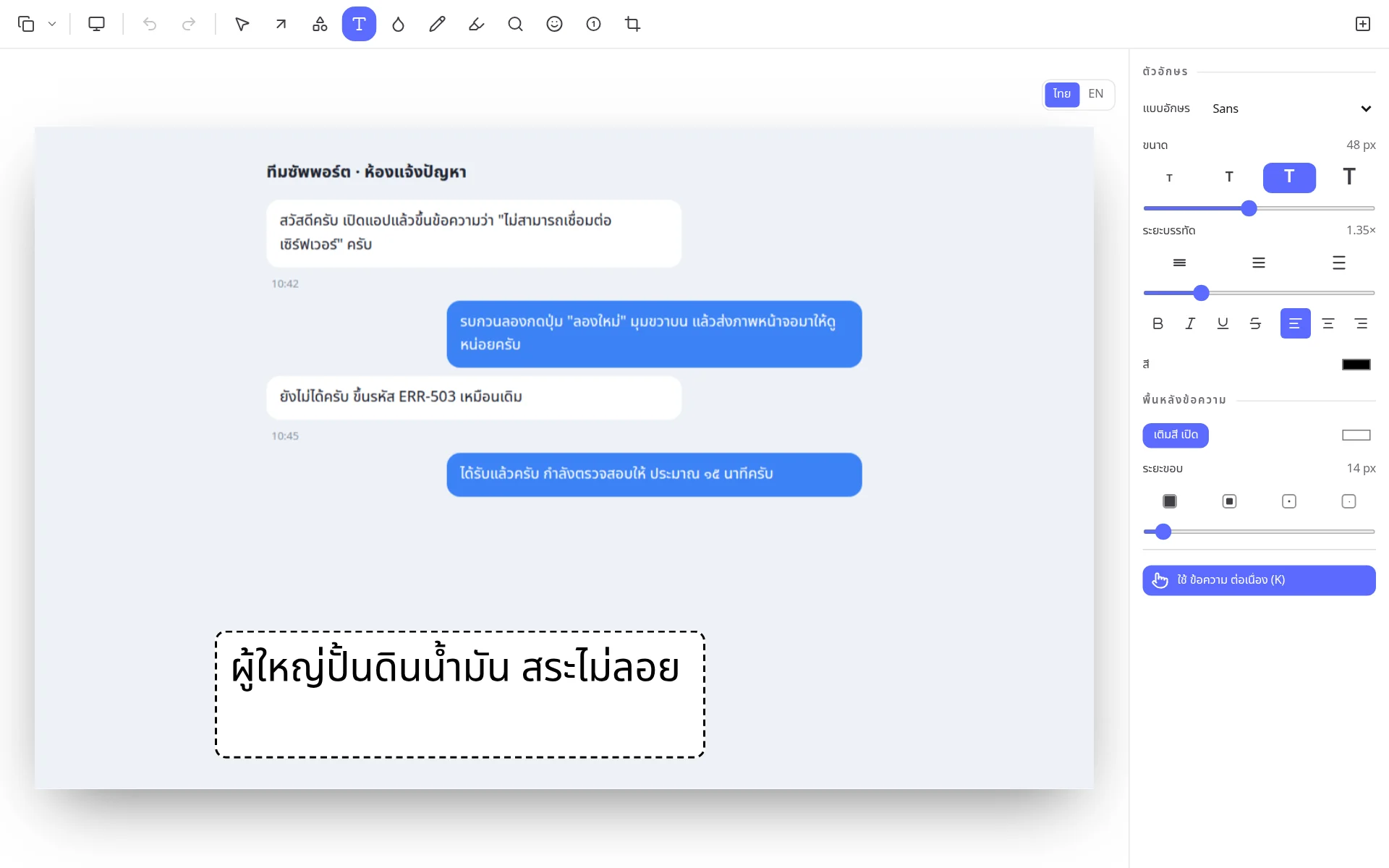
Task: Select the Text tool
Action: tap(359, 24)
